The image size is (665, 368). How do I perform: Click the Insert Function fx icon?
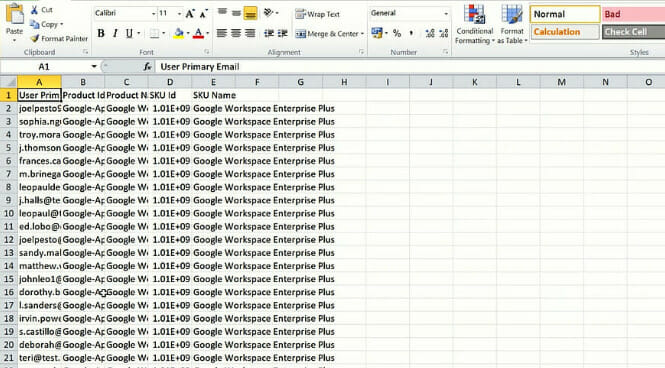147,67
